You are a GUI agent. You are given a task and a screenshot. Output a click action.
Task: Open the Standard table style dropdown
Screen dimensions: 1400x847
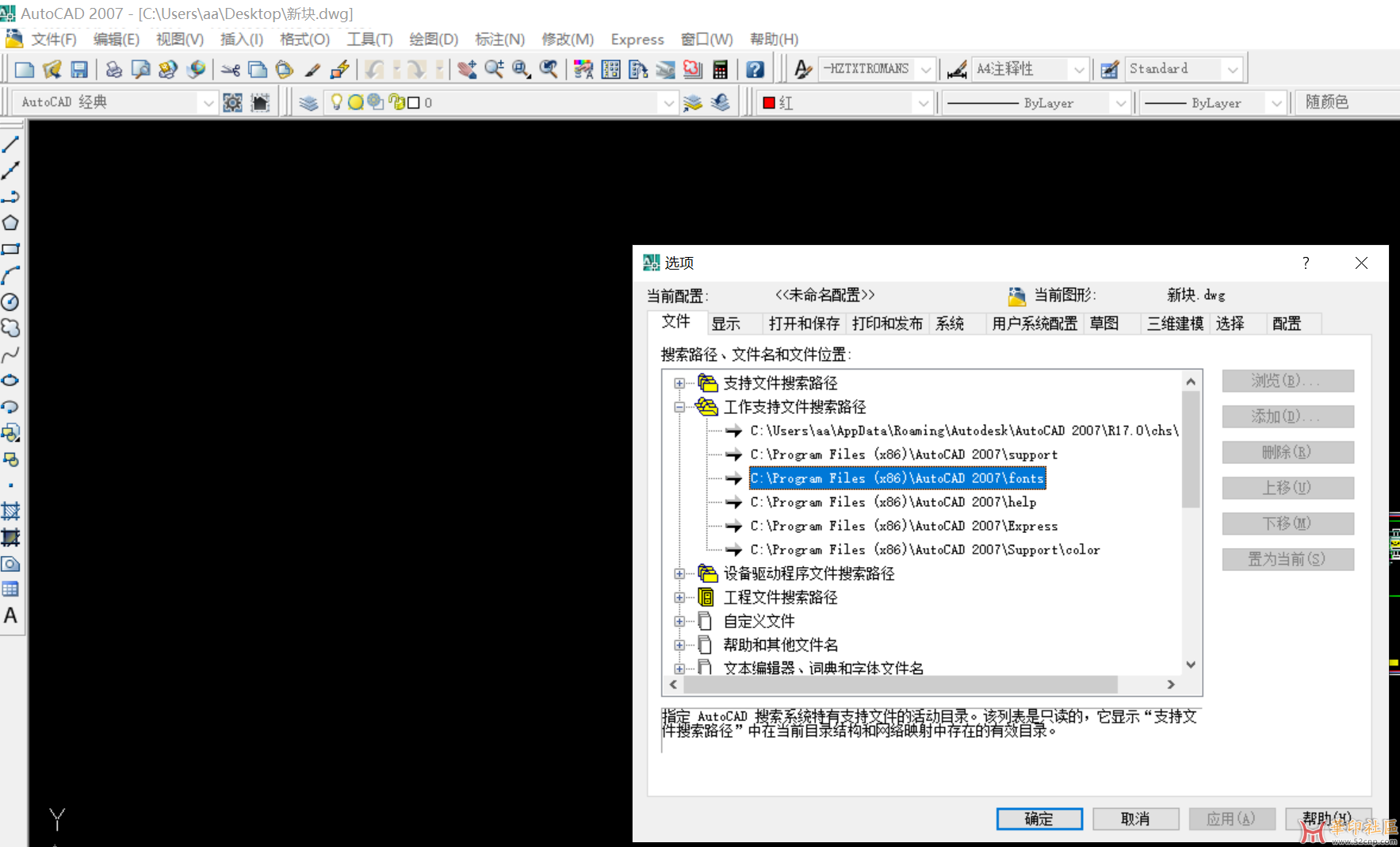click(x=1232, y=70)
